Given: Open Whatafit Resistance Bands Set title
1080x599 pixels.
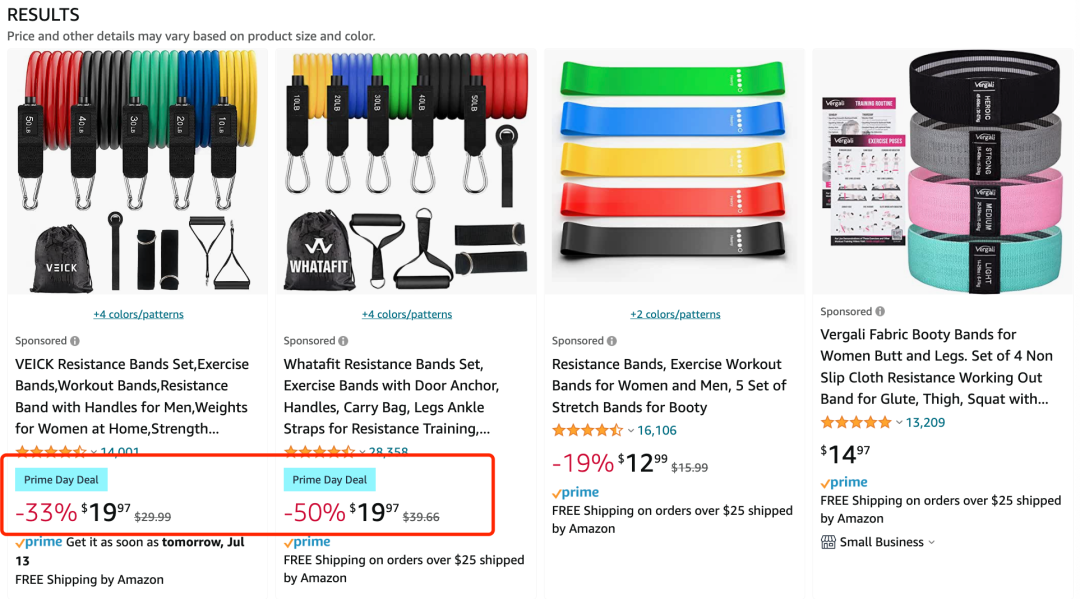Looking at the screenshot, I should click(x=391, y=396).
